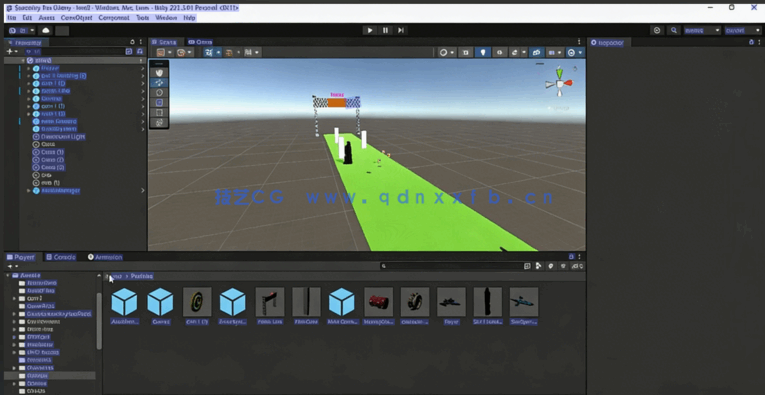Click the orientation gizmo in scene view
The width and height of the screenshot is (765, 395).
point(560,84)
